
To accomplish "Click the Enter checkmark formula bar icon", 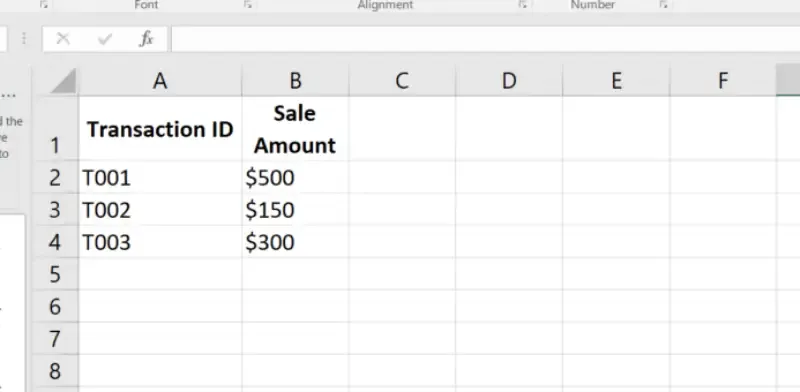I will (x=105, y=39).
